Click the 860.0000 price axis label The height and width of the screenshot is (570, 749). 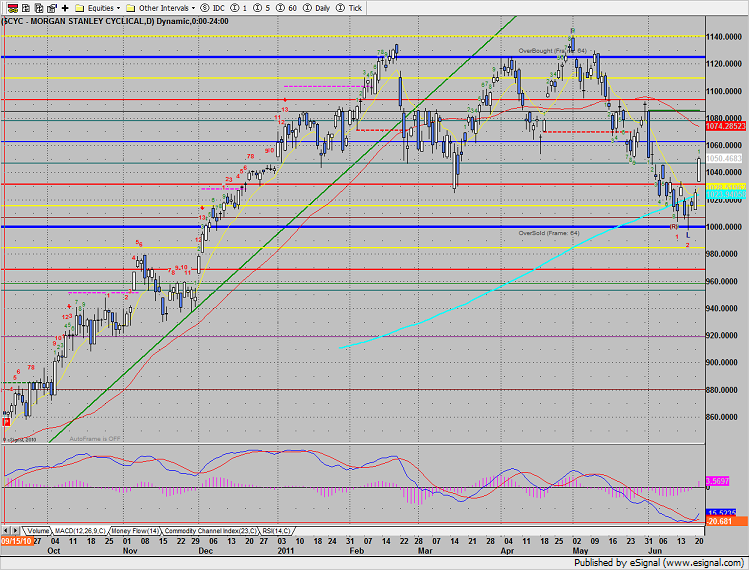click(724, 417)
